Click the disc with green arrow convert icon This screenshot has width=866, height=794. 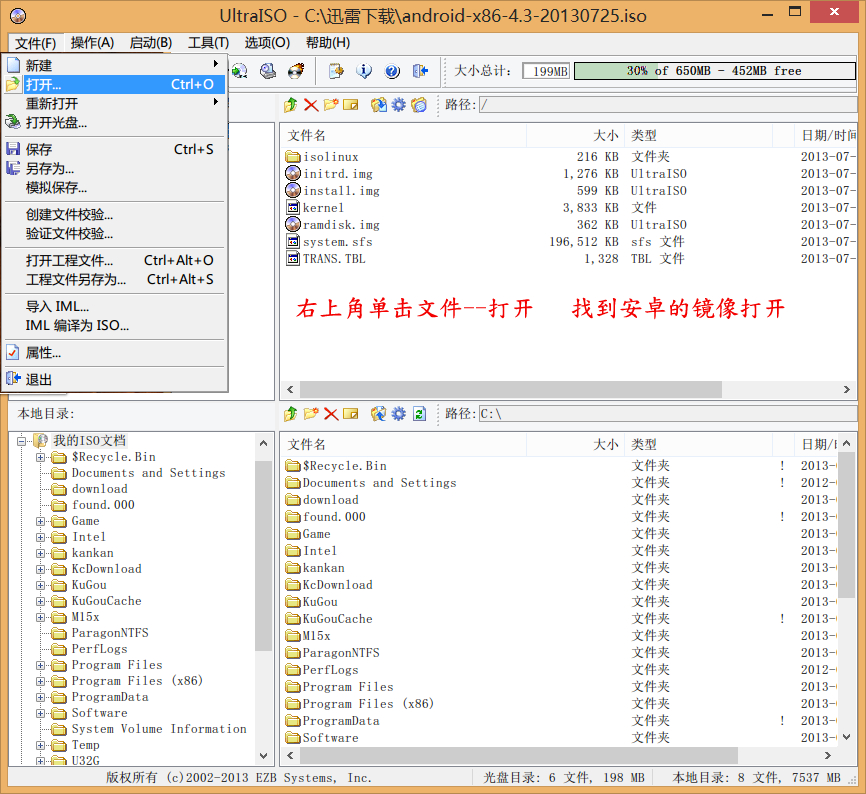tap(240, 71)
